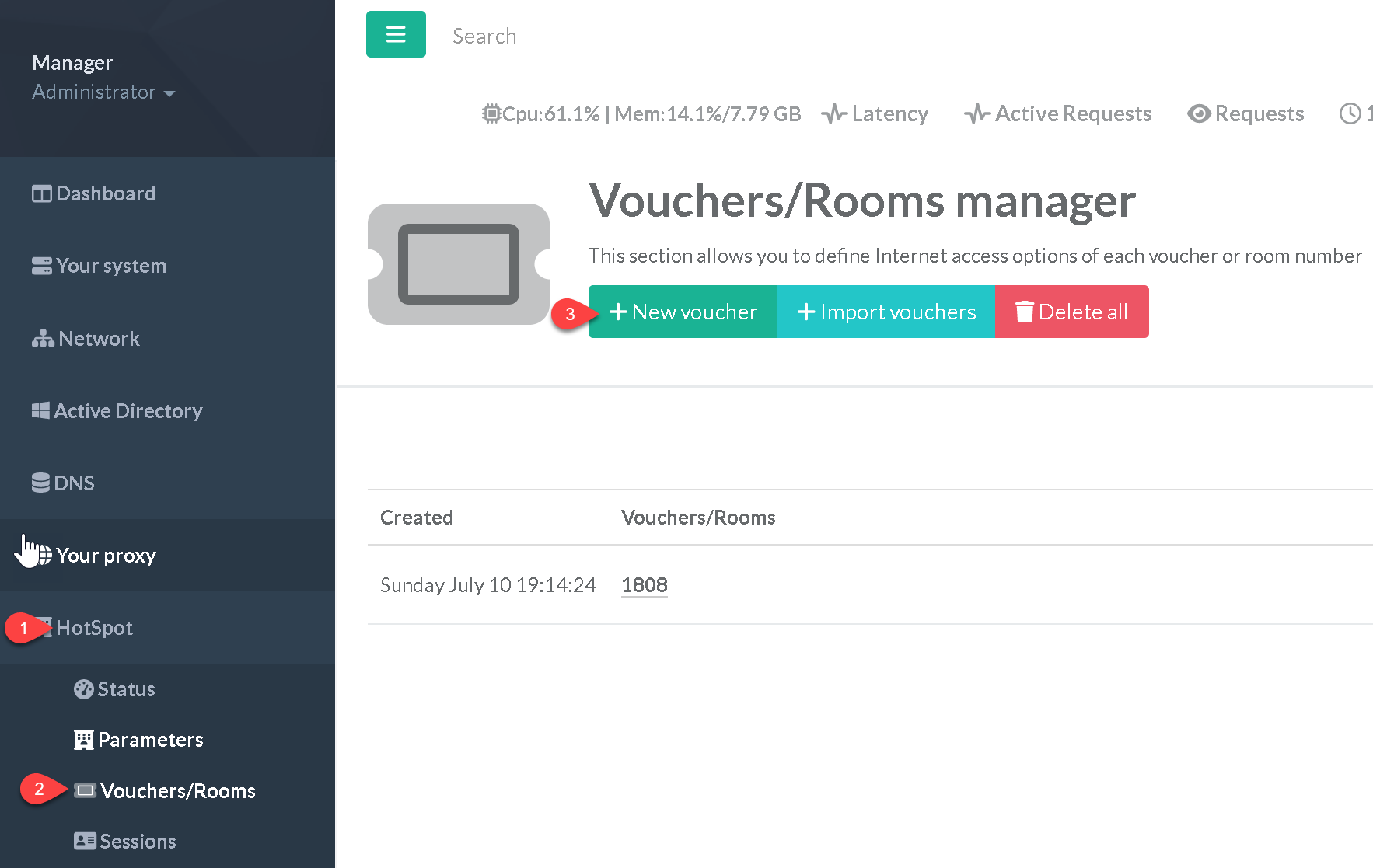
Task: Select Vouchers/Rooms in the sidebar
Action: pos(177,791)
